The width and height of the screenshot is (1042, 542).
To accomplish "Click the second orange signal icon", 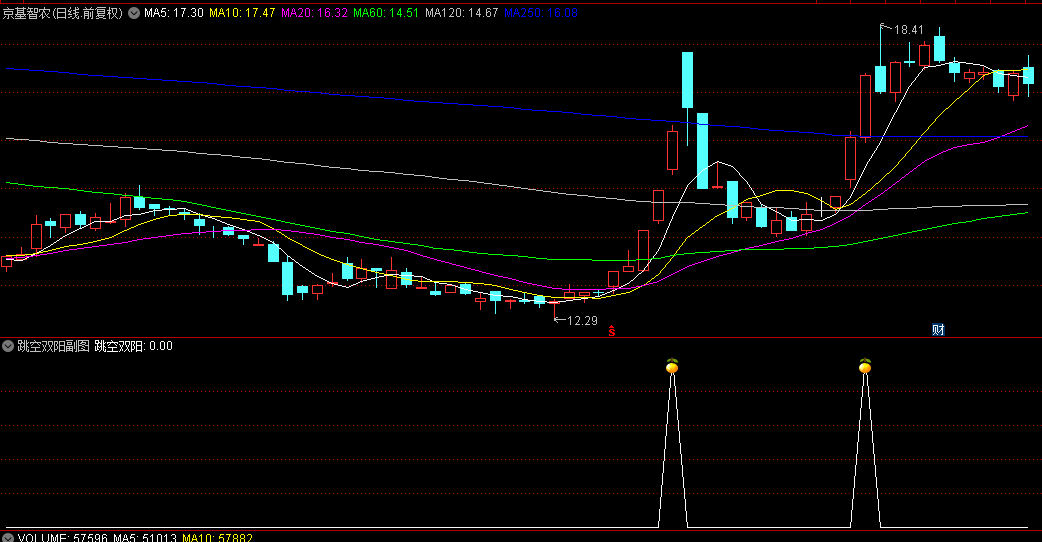I will pyautogui.click(x=865, y=366).
